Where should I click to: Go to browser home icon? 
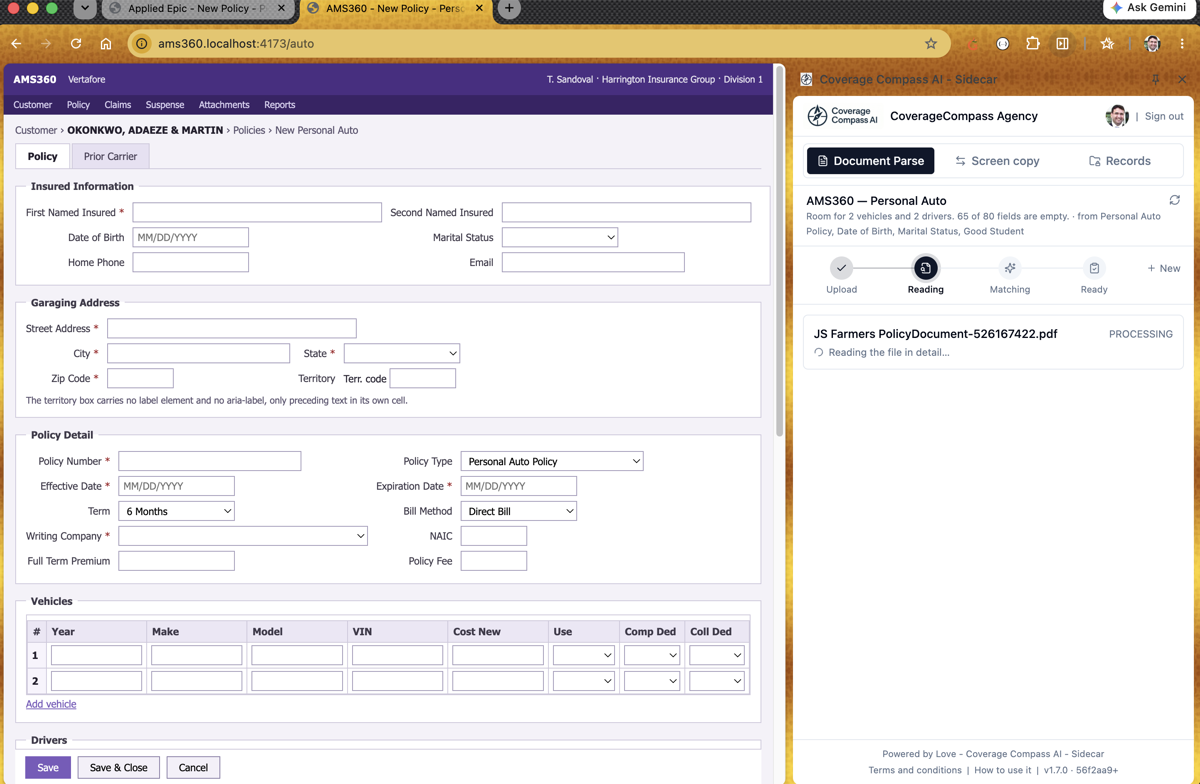coord(106,44)
